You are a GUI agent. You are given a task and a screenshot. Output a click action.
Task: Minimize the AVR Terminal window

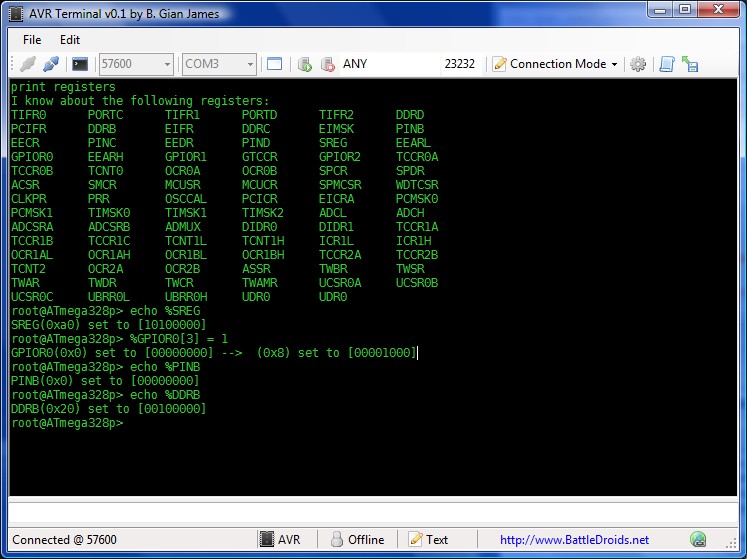click(660, 9)
